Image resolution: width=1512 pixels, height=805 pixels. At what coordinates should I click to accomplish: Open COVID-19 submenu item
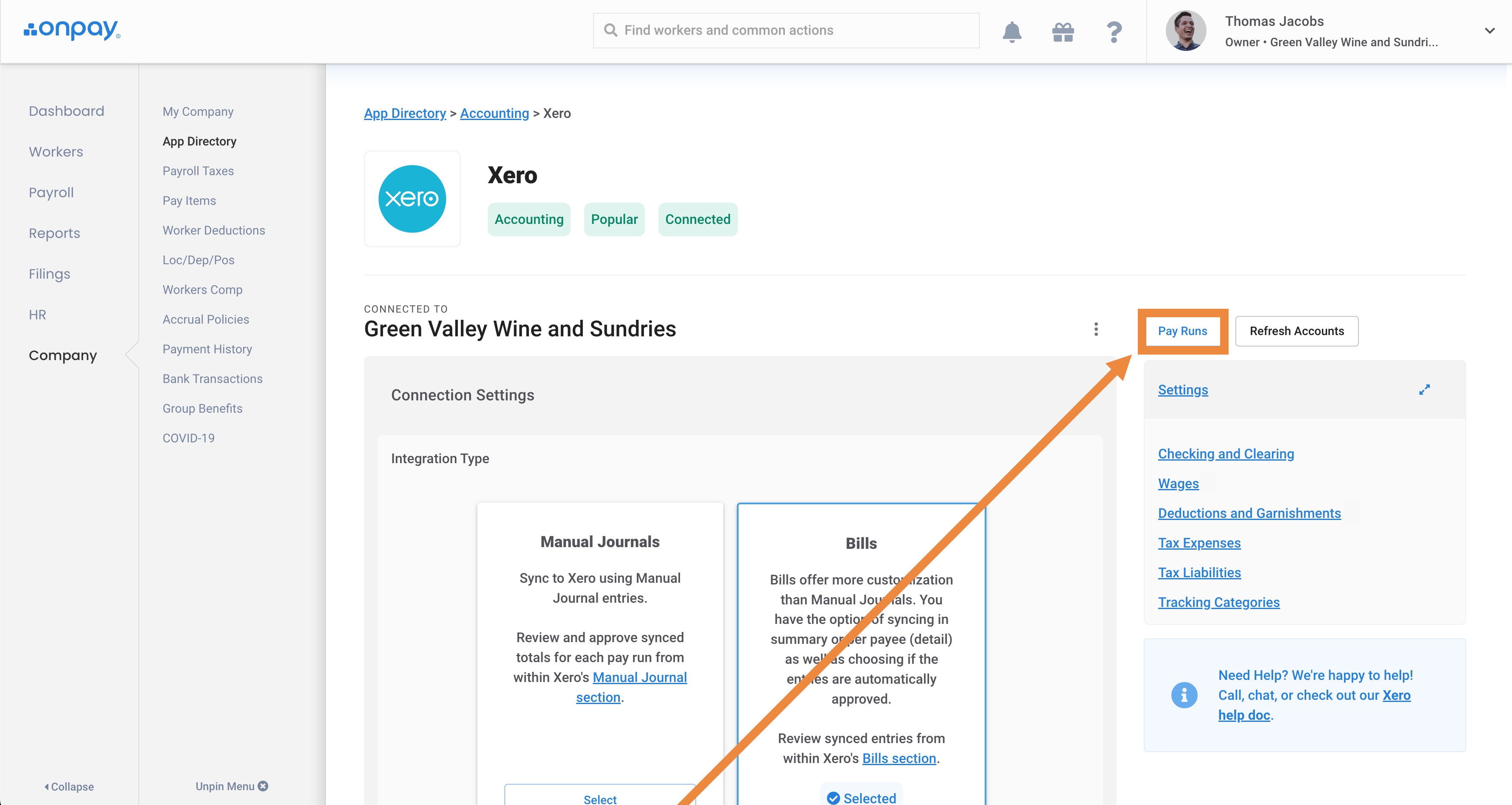[188, 438]
